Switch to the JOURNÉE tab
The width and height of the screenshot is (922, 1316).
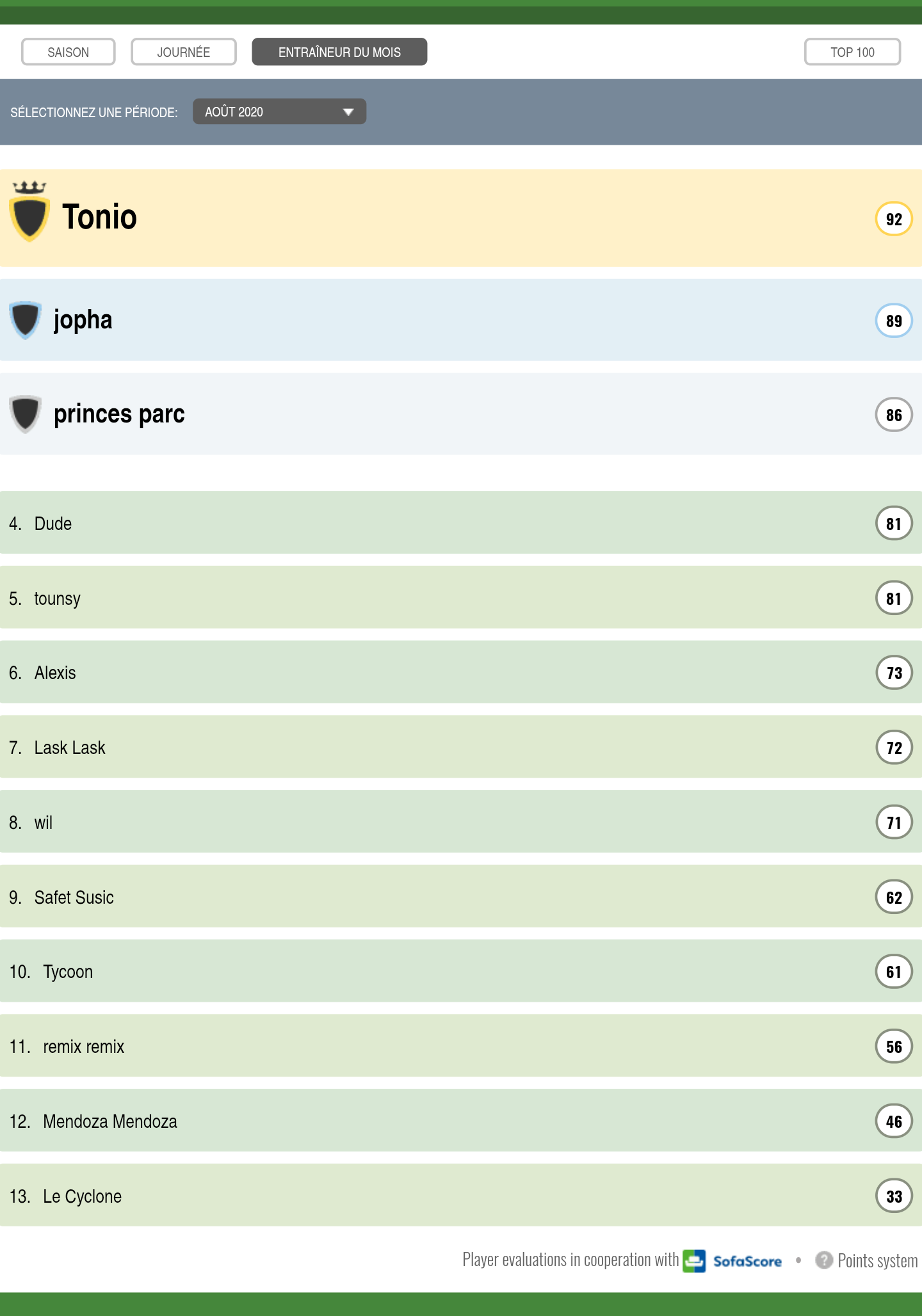[184, 52]
